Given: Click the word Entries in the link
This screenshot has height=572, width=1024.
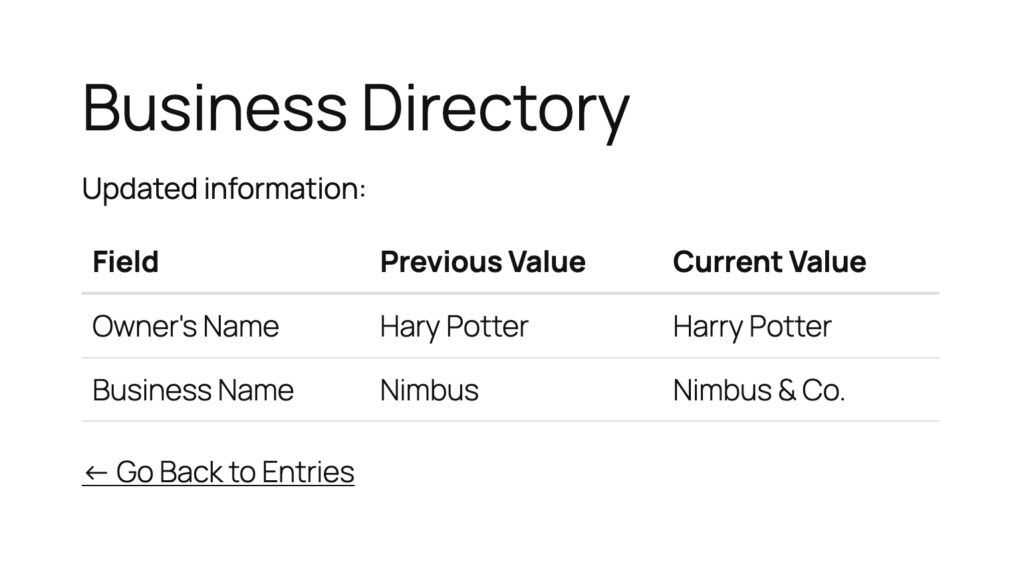Looking at the screenshot, I should click(x=308, y=472).
